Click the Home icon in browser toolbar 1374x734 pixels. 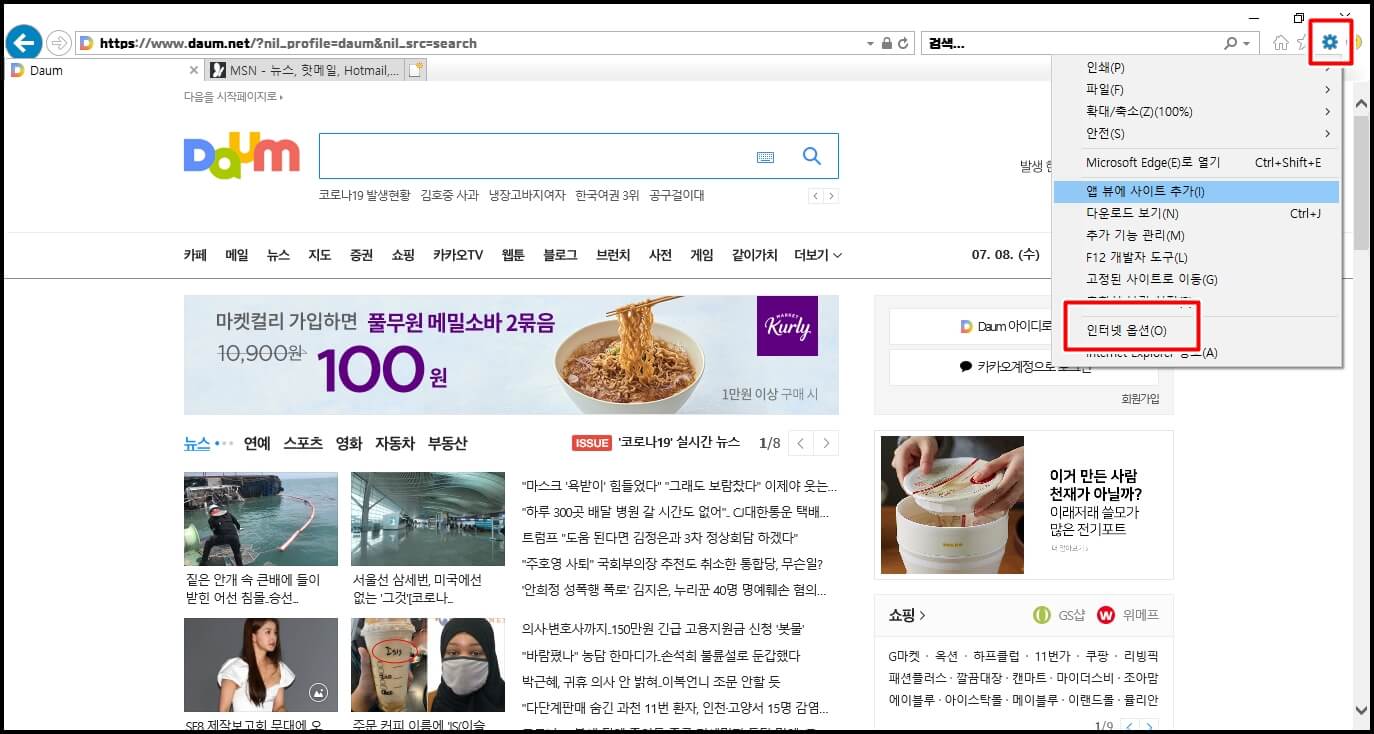(1280, 43)
